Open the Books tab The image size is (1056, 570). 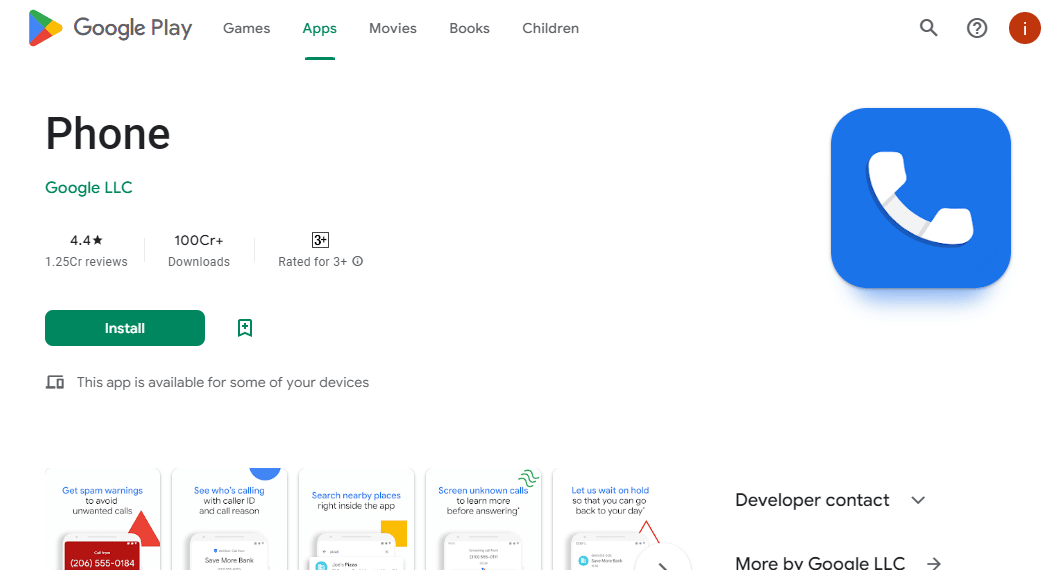(469, 28)
